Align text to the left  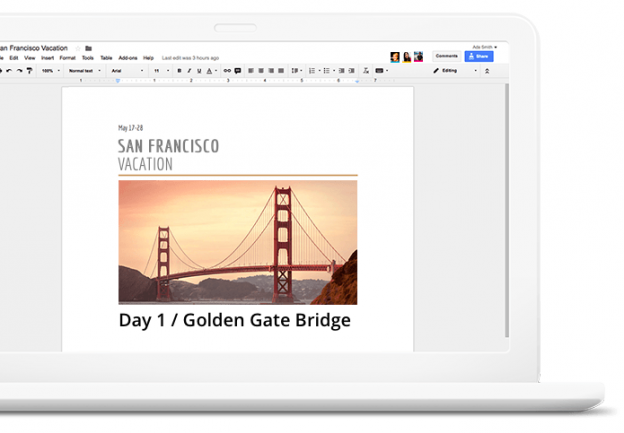[251, 71]
